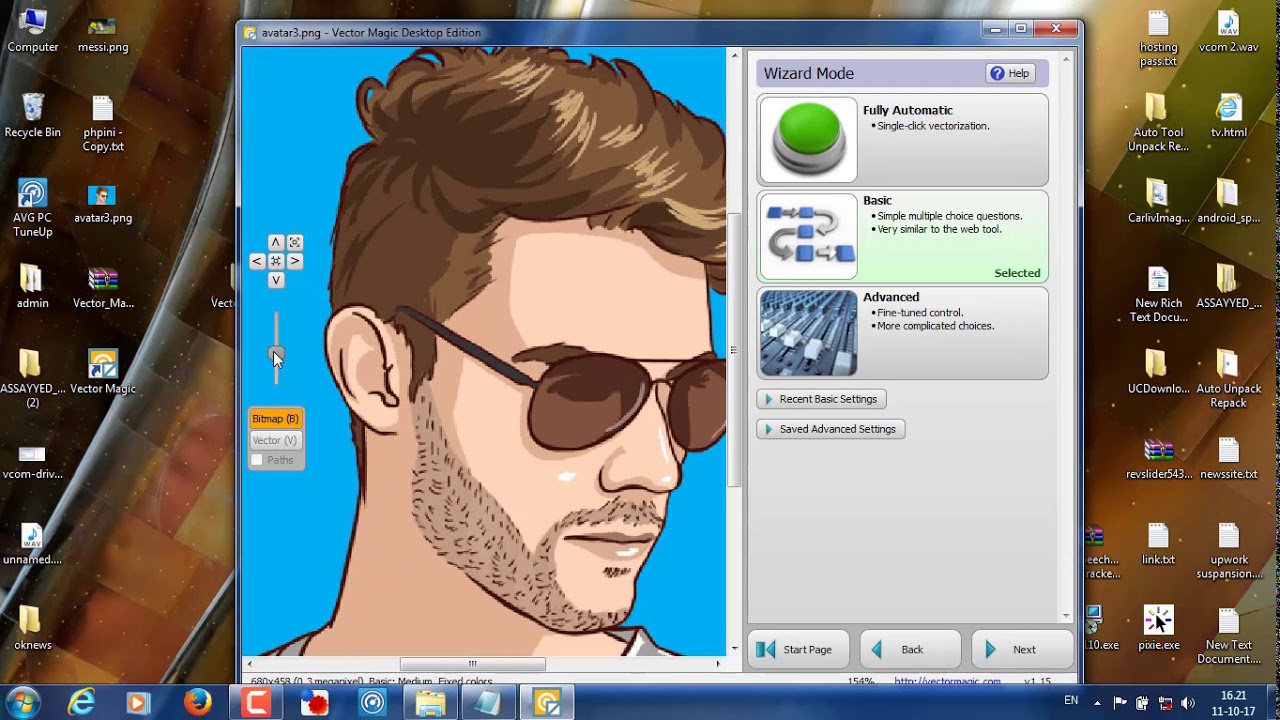Expand Recent Basic Settings
This screenshot has height=720, width=1280.
tap(821, 398)
